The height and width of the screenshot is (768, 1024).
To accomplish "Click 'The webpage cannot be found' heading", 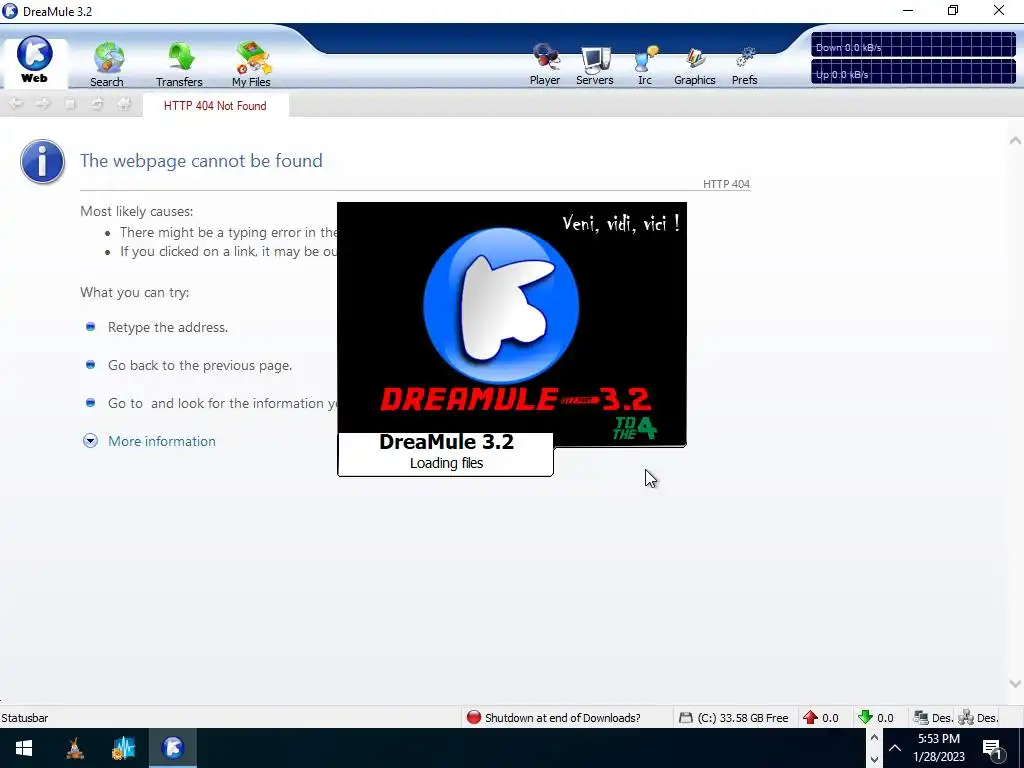I will click(x=201, y=161).
